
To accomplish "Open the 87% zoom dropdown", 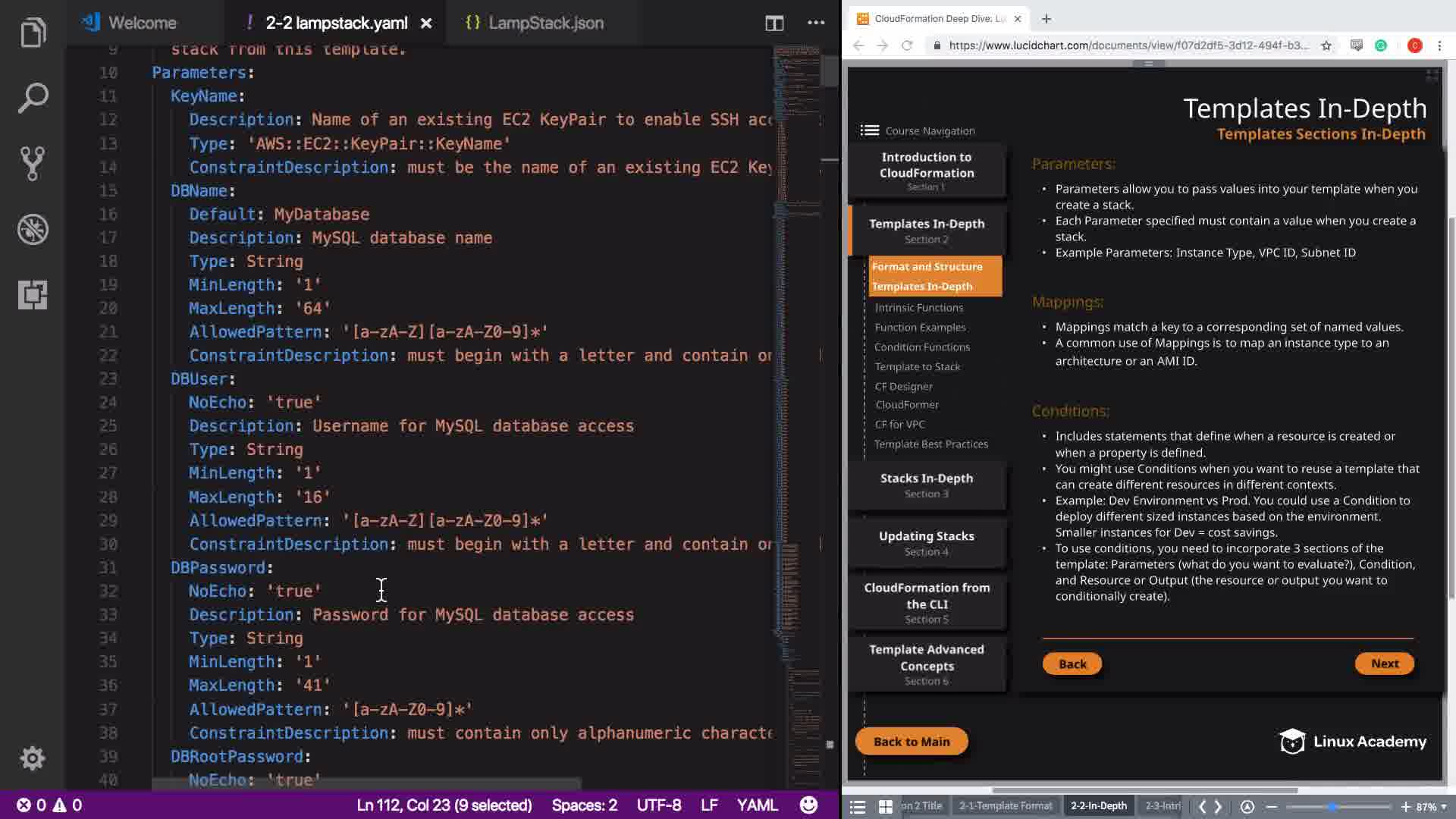I will (1430, 807).
